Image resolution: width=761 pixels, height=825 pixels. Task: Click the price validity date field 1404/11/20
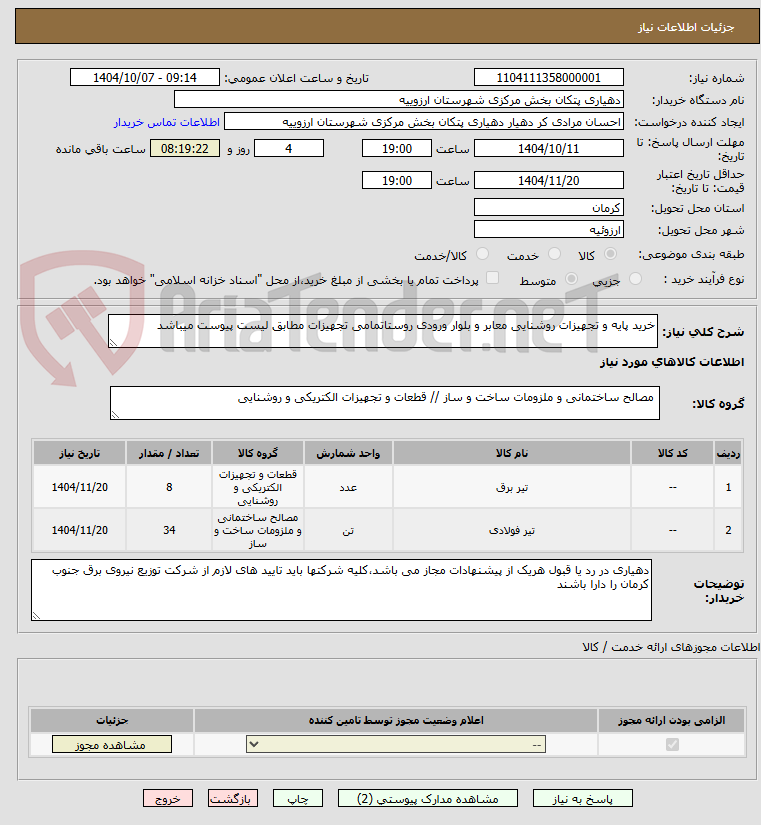tap(548, 180)
